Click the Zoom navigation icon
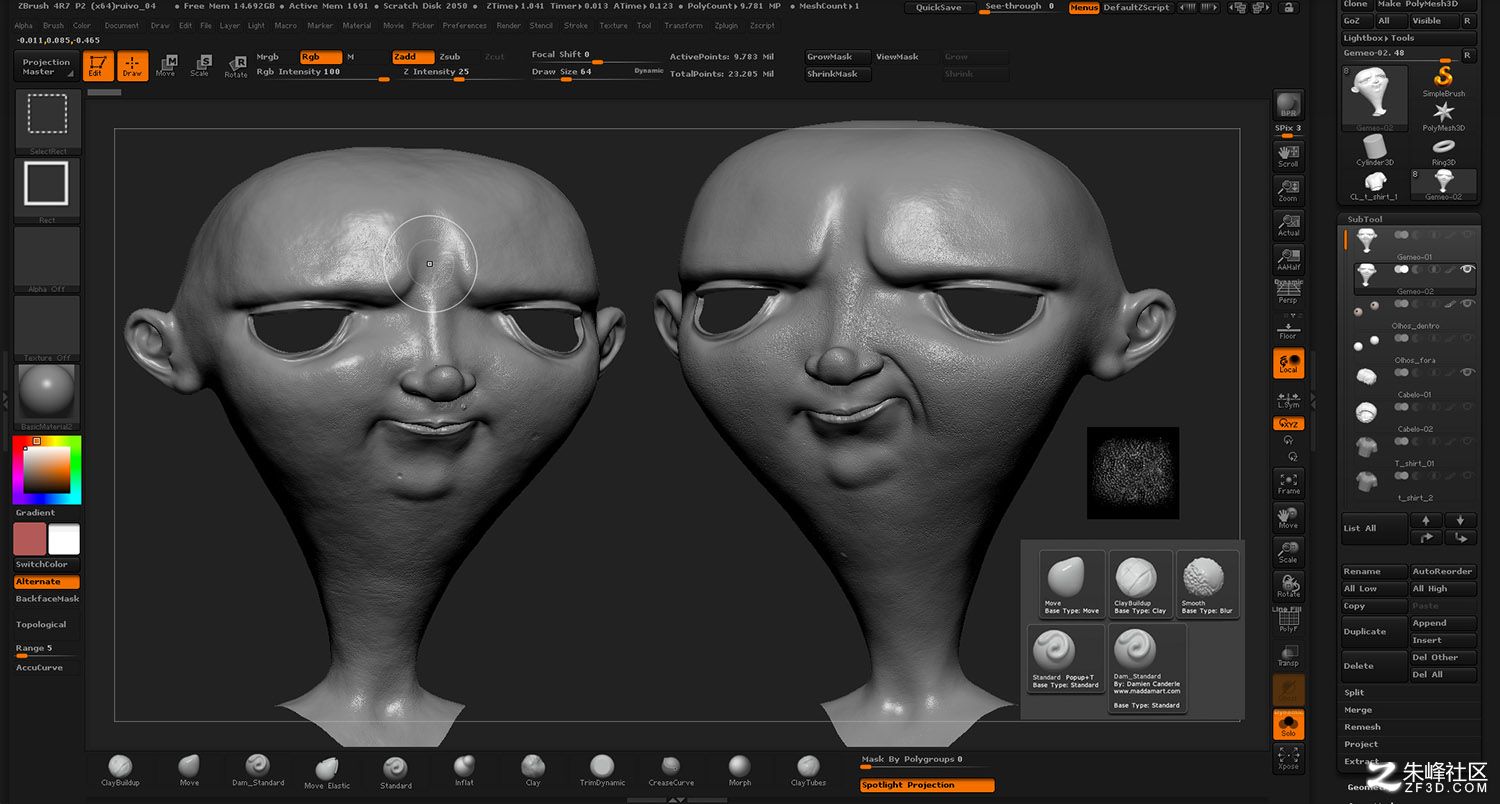1500x804 pixels. pyautogui.click(x=1288, y=190)
